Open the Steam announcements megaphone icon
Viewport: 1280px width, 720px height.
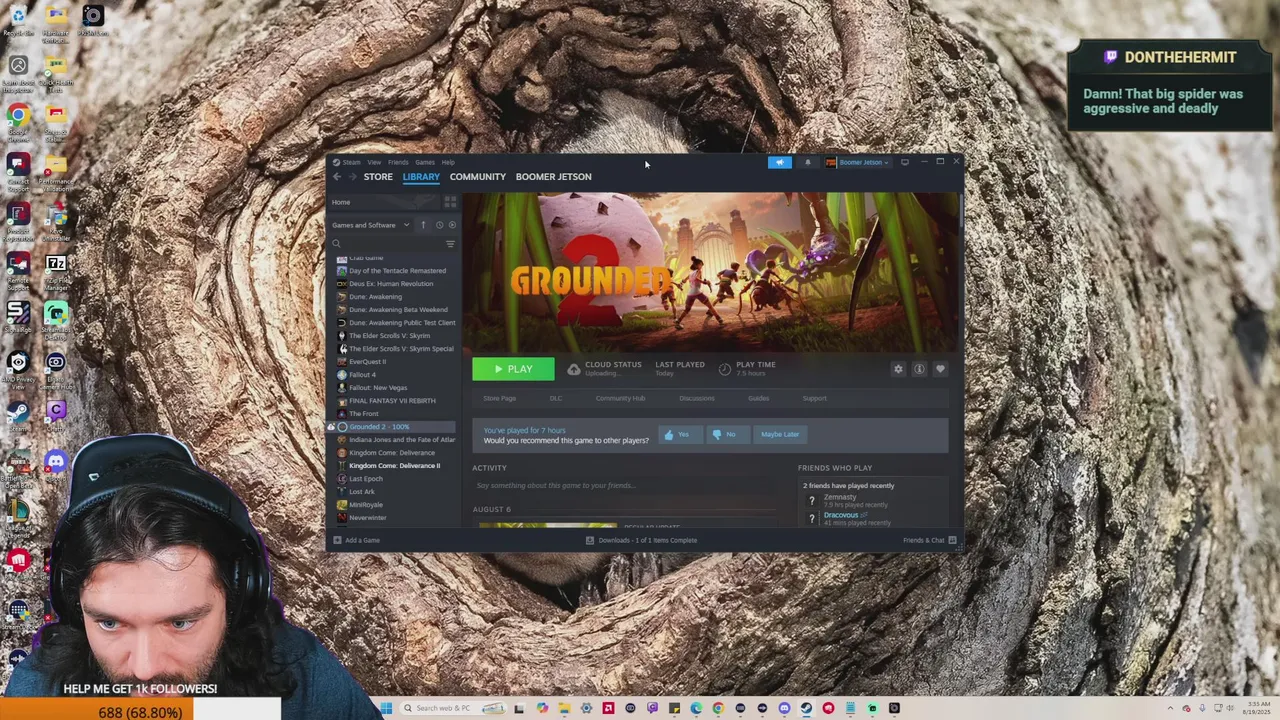780,162
